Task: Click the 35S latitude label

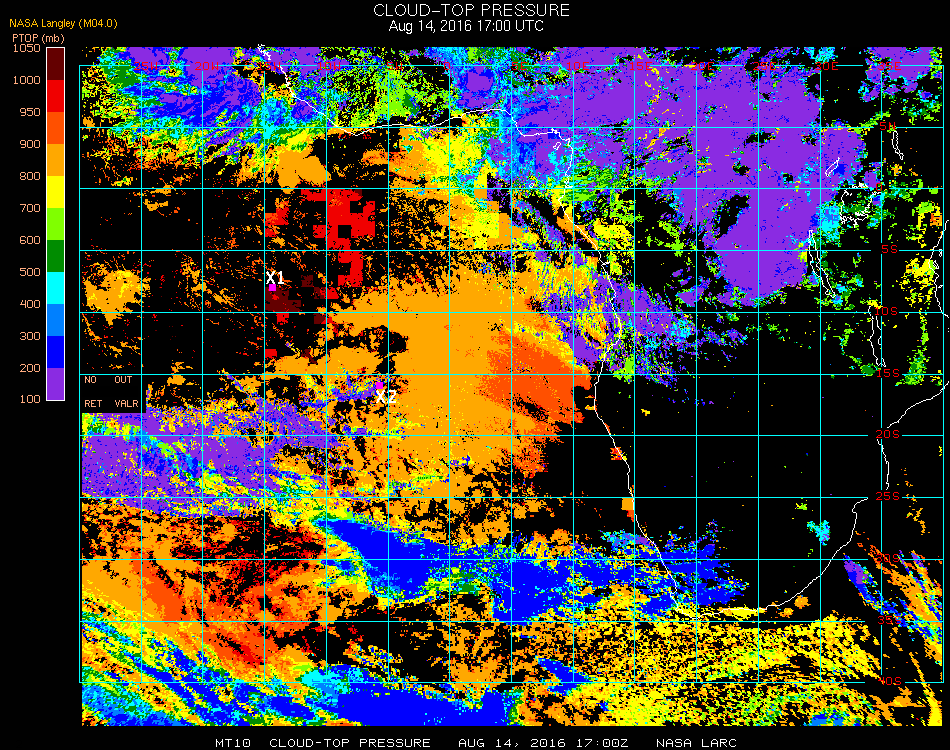Action: (889, 620)
